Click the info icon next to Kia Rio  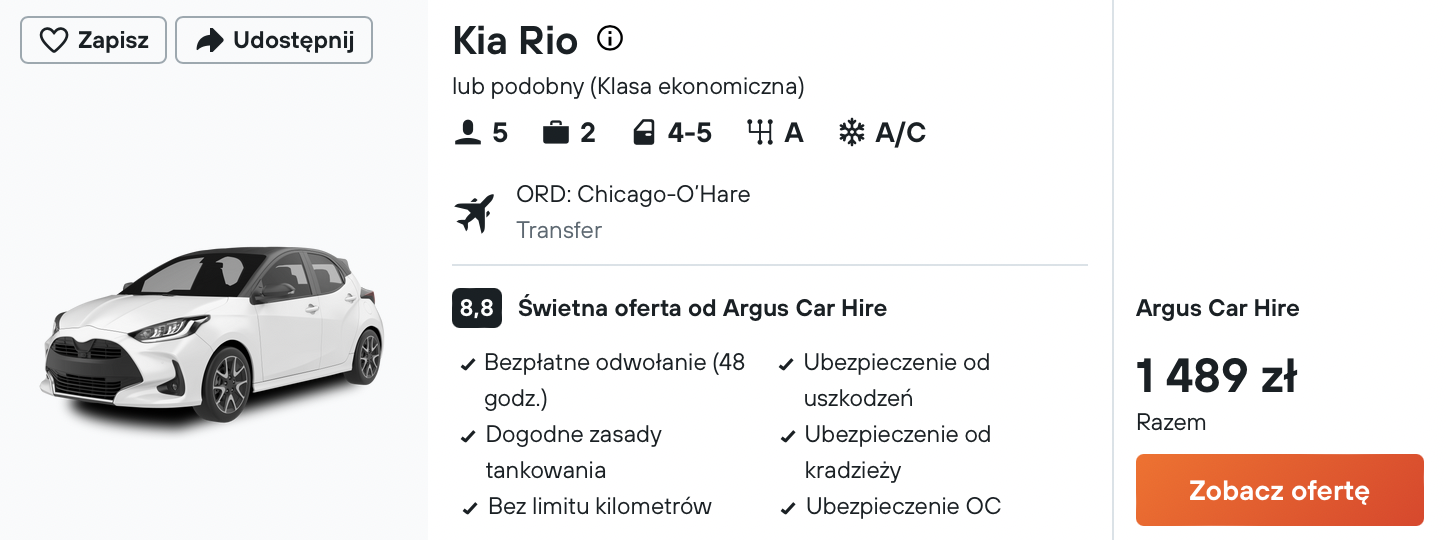tap(610, 39)
